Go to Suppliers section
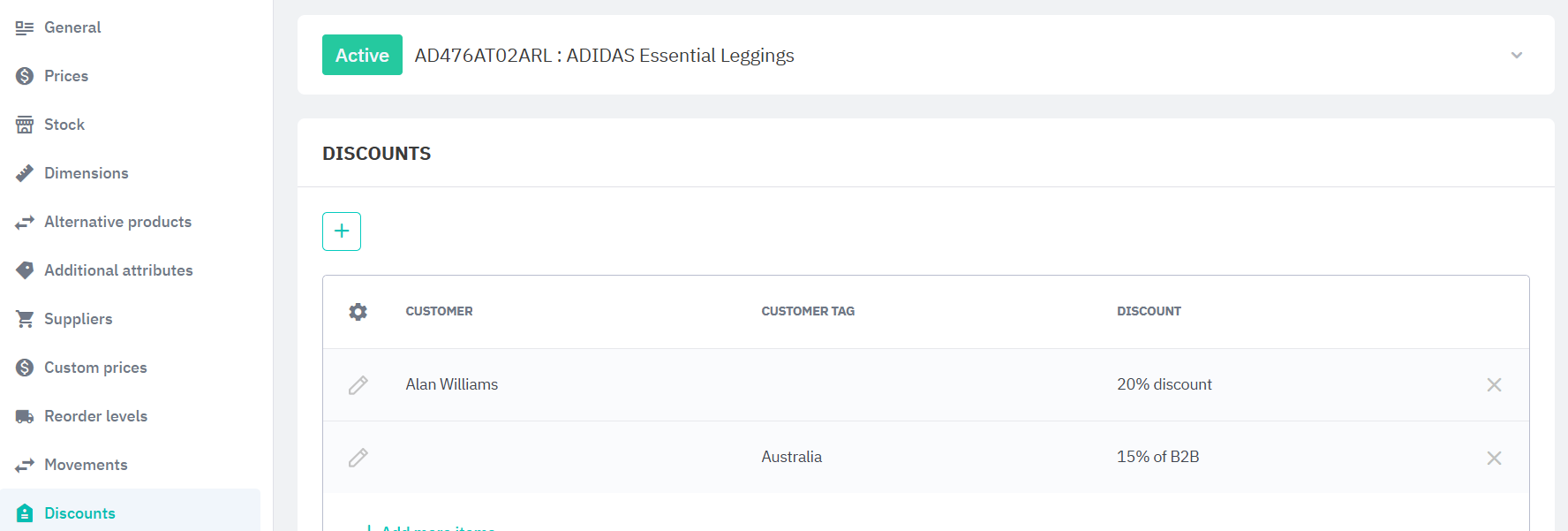Viewport: 1568px width, 531px height. click(x=79, y=319)
